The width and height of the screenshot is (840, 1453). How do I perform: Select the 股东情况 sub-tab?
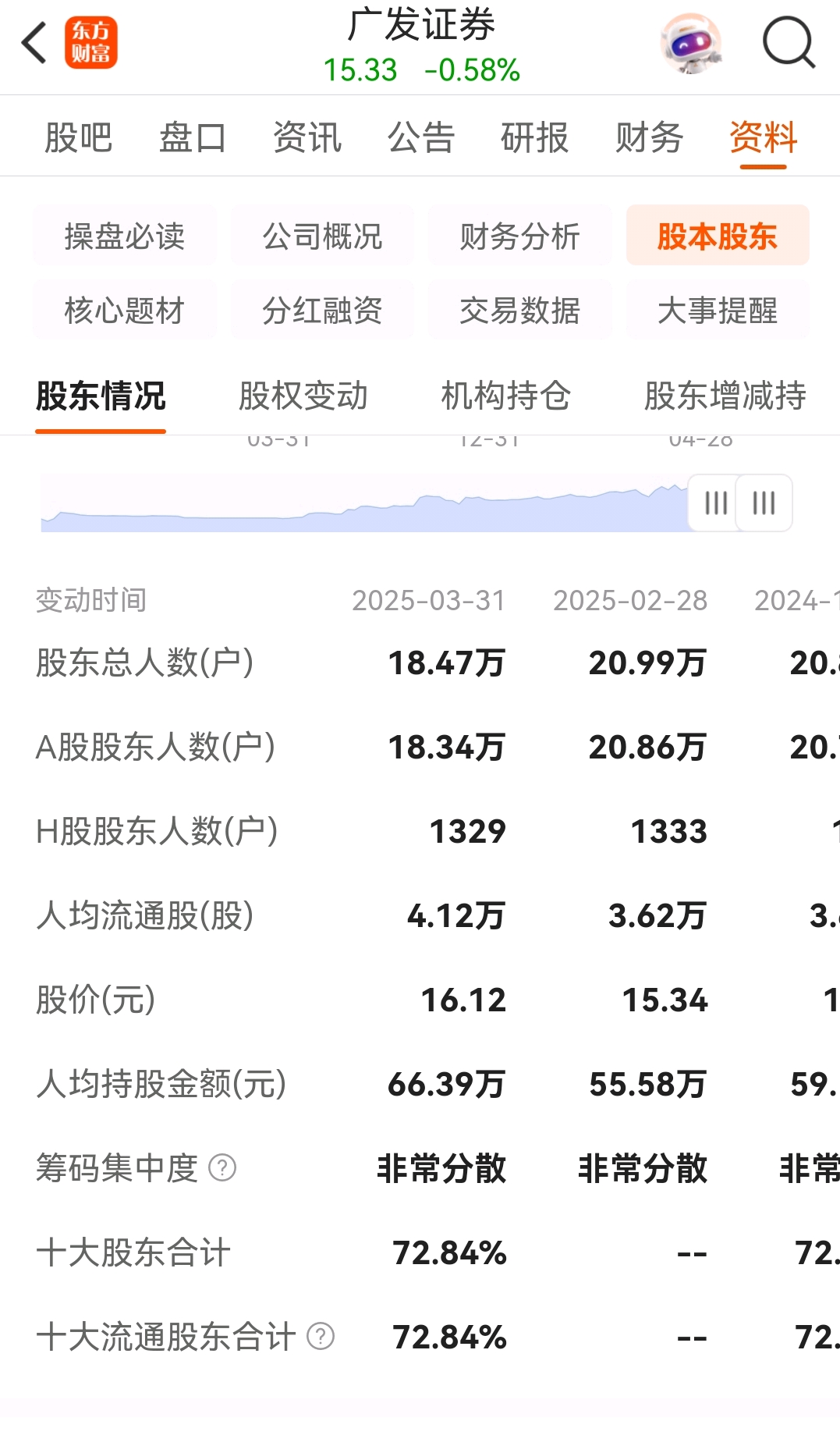101,396
